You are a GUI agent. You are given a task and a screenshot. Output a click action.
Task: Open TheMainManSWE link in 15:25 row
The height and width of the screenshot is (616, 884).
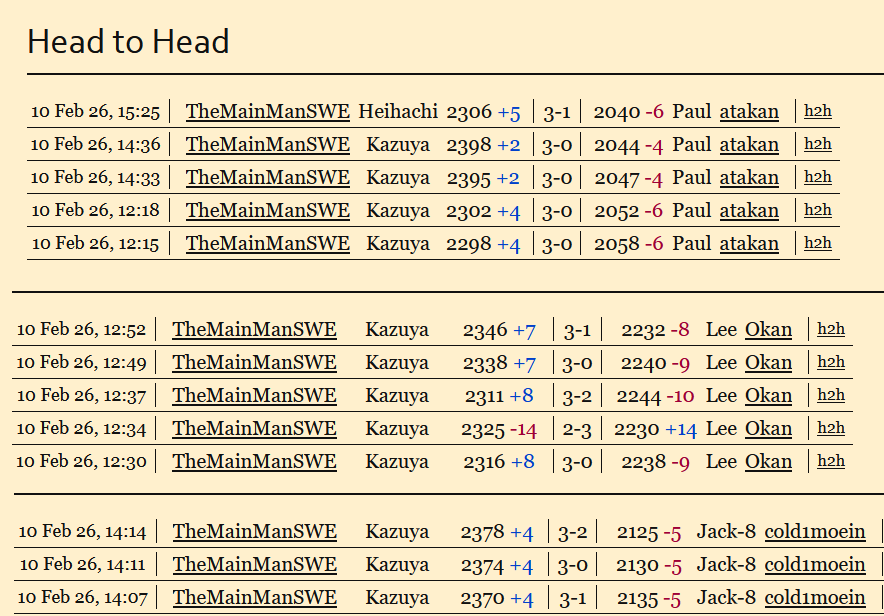coord(268,112)
